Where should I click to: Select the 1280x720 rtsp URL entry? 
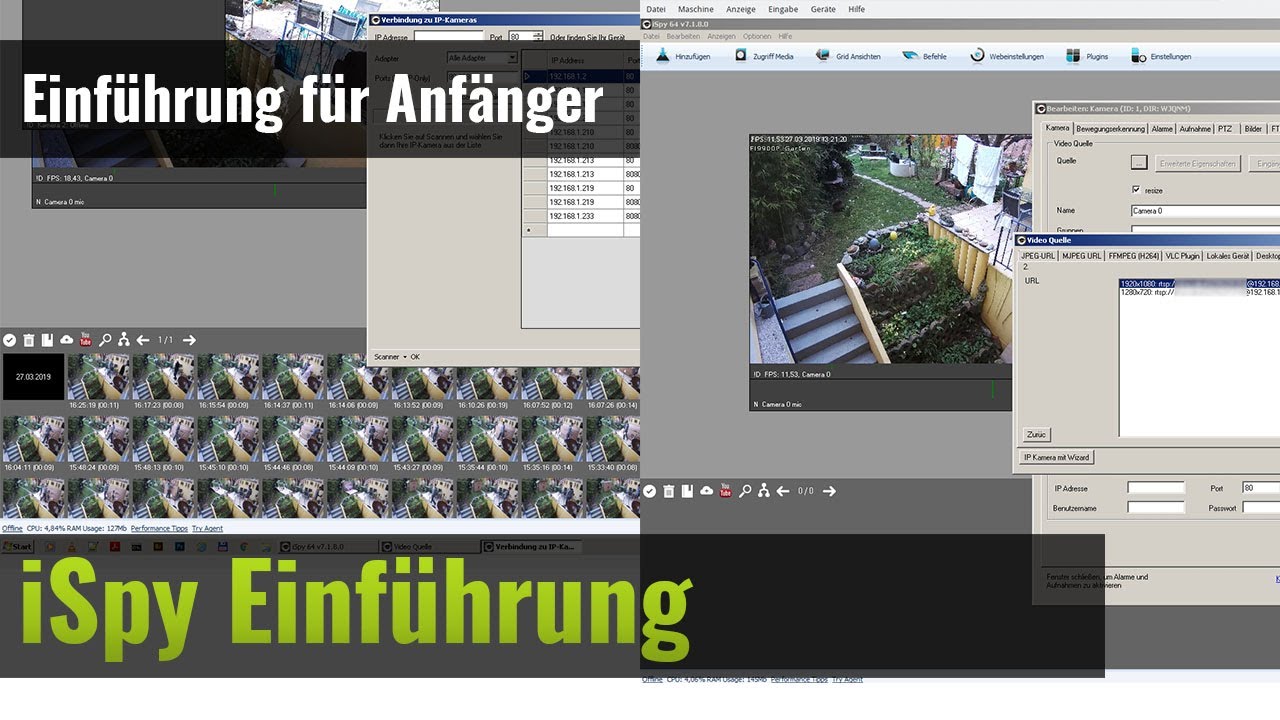pyautogui.click(x=1199, y=292)
